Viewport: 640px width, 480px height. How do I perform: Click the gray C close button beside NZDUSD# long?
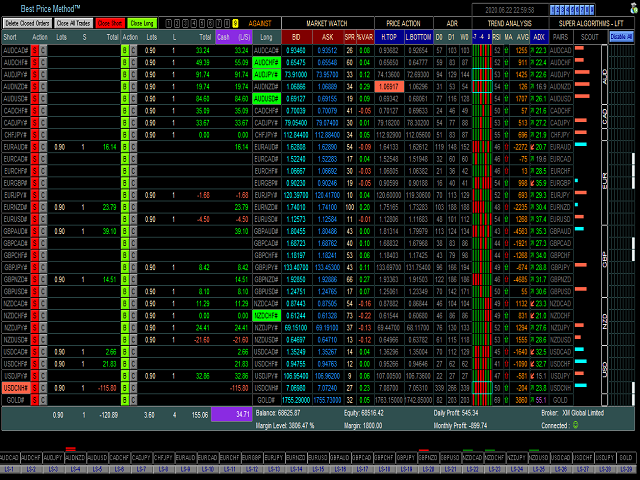click(x=133, y=340)
